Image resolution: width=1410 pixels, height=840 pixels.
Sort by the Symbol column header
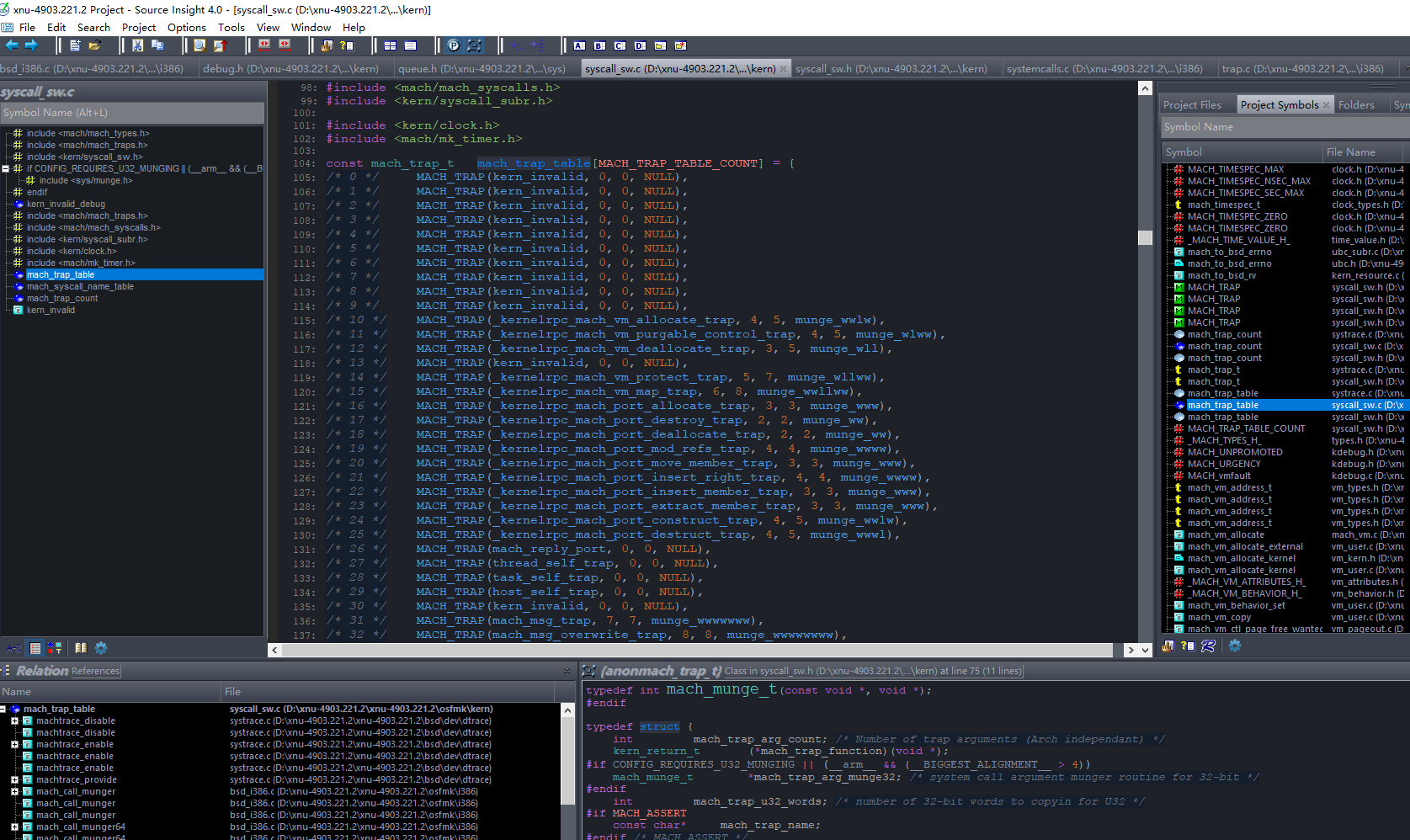(1242, 152)
